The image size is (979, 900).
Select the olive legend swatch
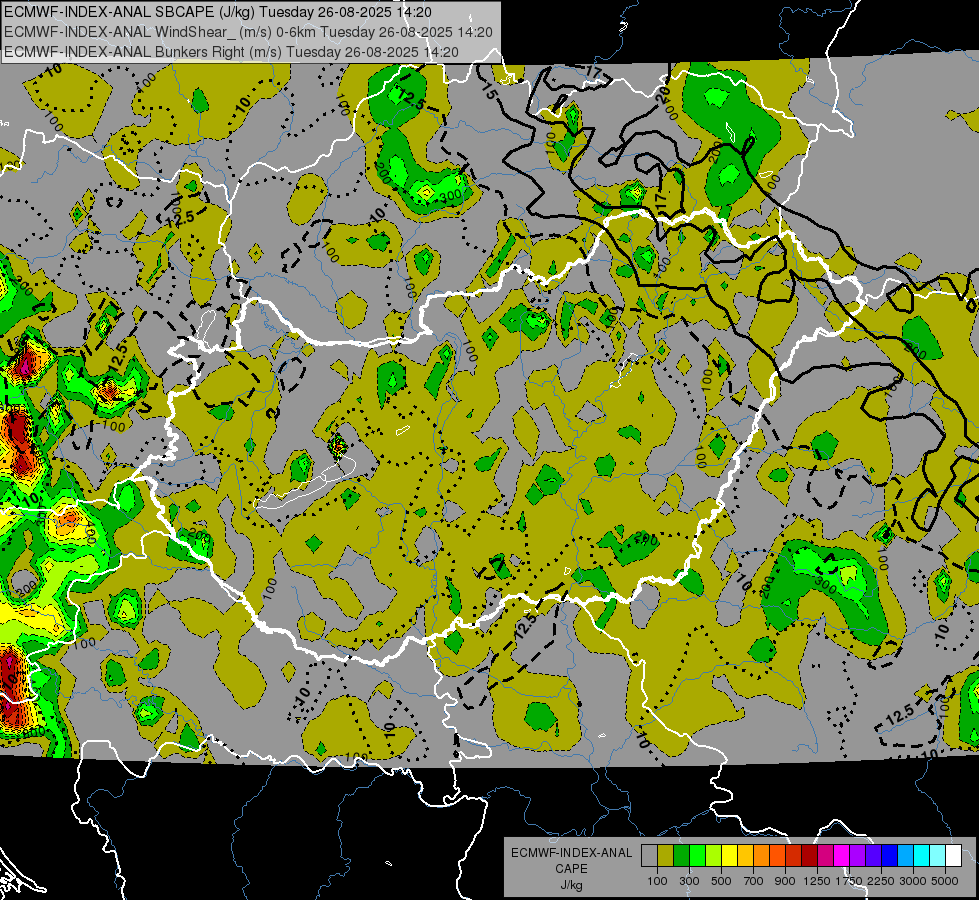pos(666,856)
